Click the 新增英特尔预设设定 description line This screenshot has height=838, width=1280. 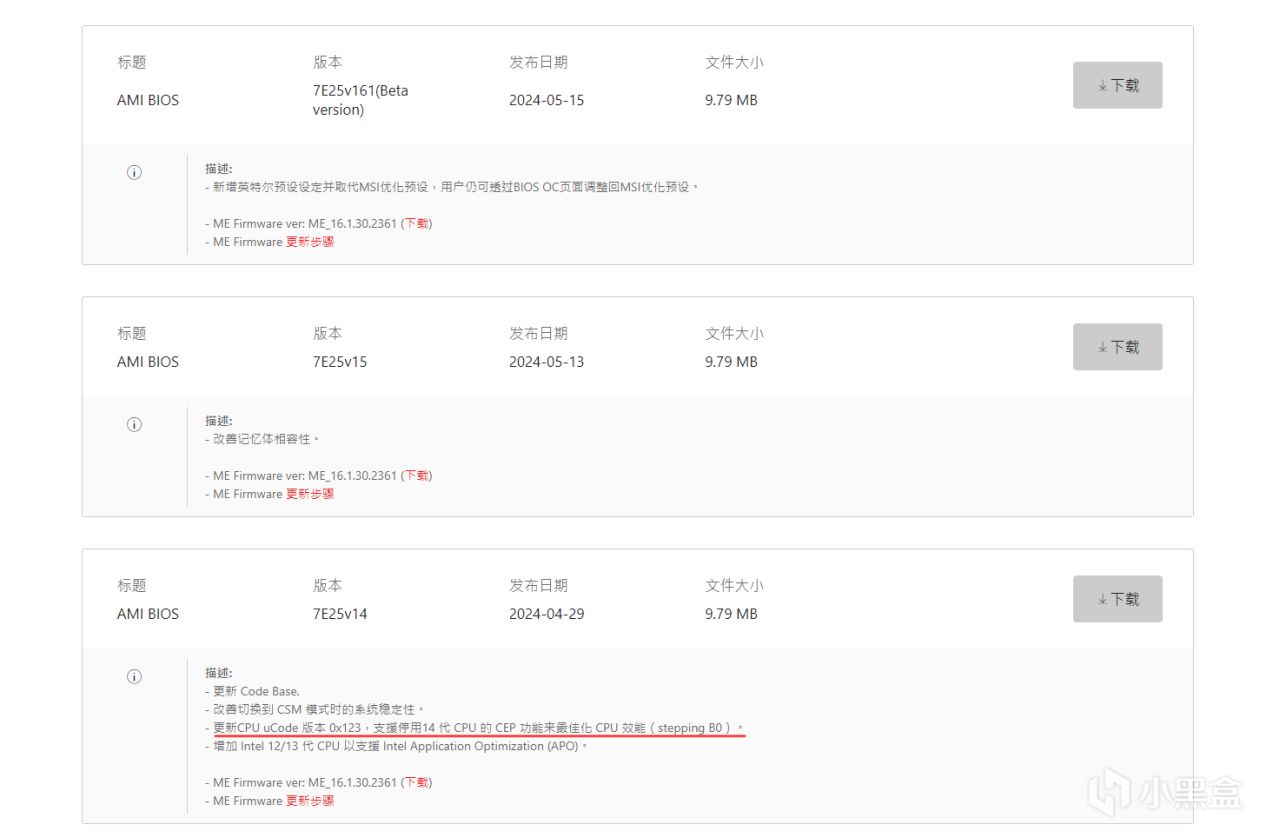tap(452, 187)
